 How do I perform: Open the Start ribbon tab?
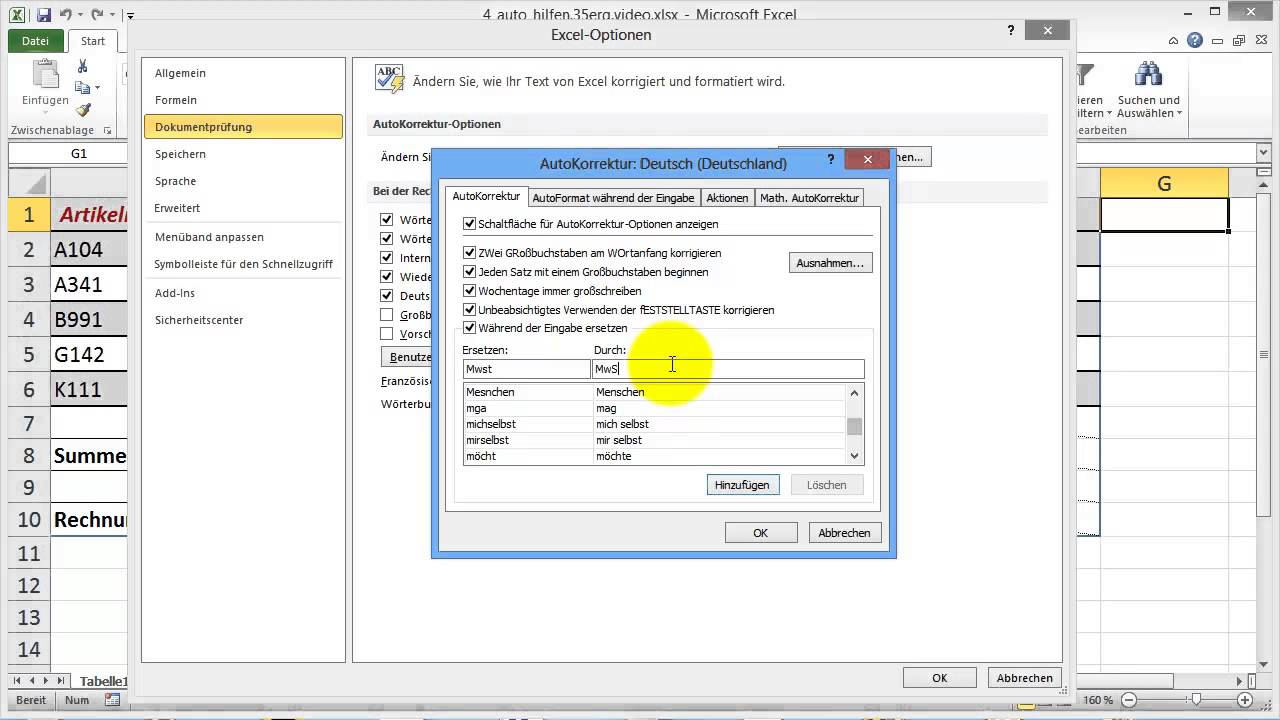(x=93, y=41)
